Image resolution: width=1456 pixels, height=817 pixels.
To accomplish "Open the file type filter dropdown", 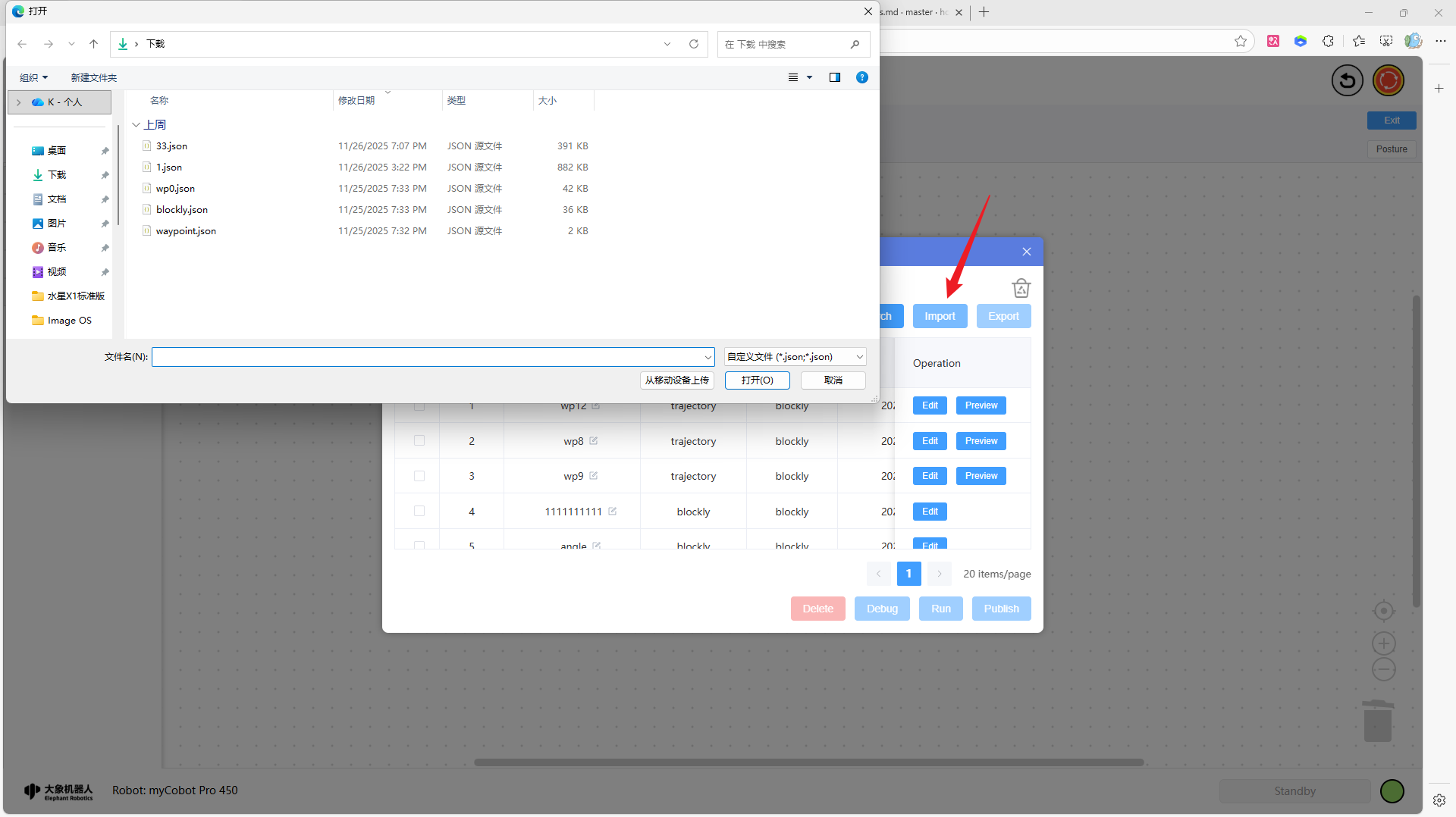I will (x=795, y=357).
